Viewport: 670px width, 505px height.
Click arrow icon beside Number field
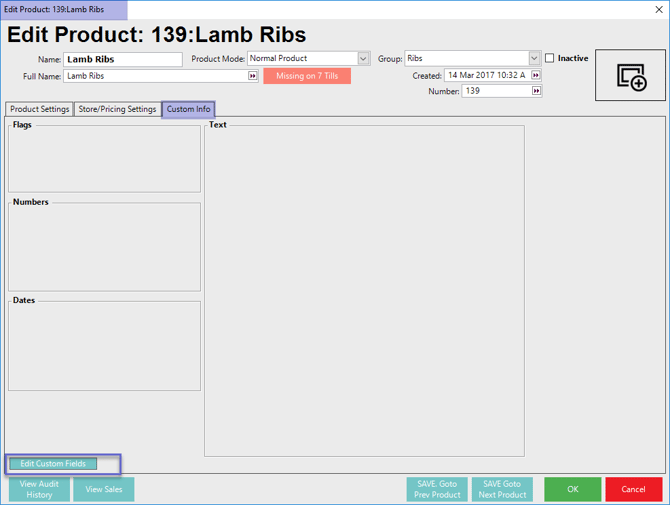(536, 91)
